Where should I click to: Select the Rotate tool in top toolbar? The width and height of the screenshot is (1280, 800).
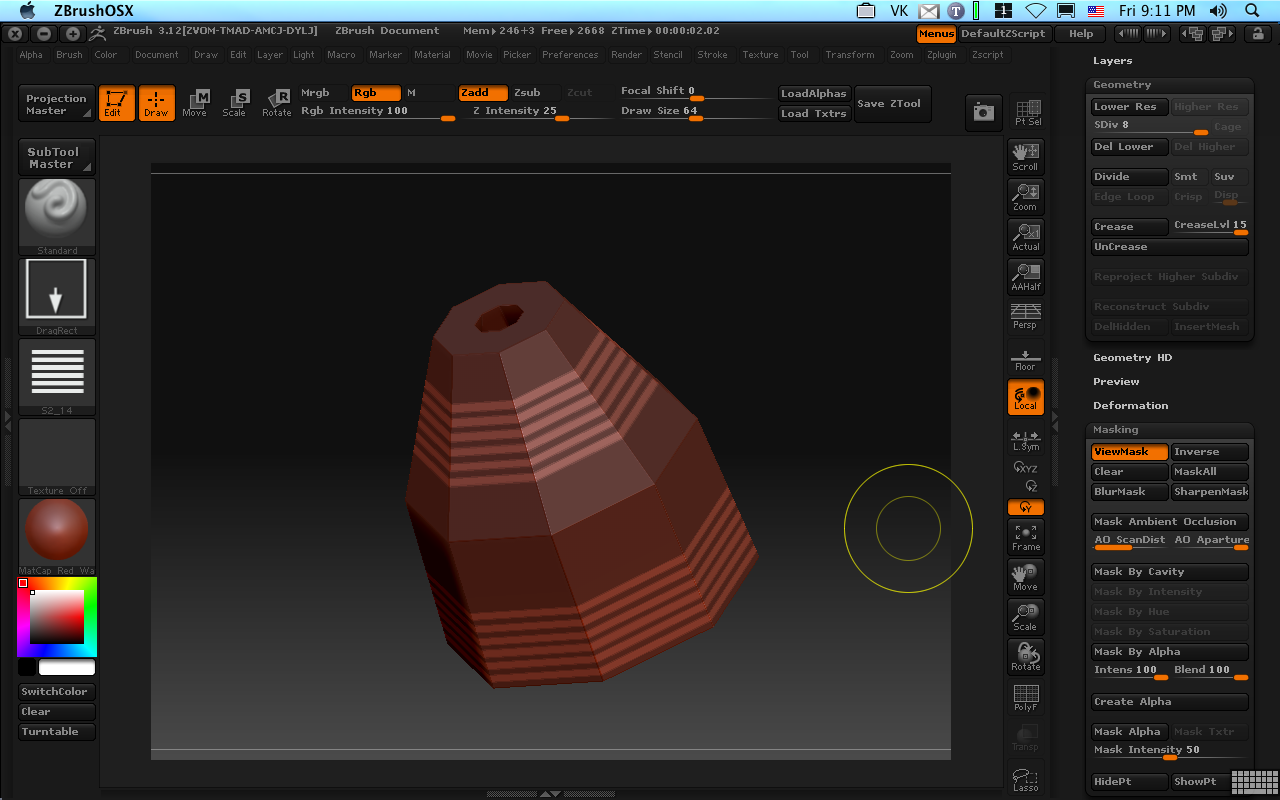click(276, 102)
